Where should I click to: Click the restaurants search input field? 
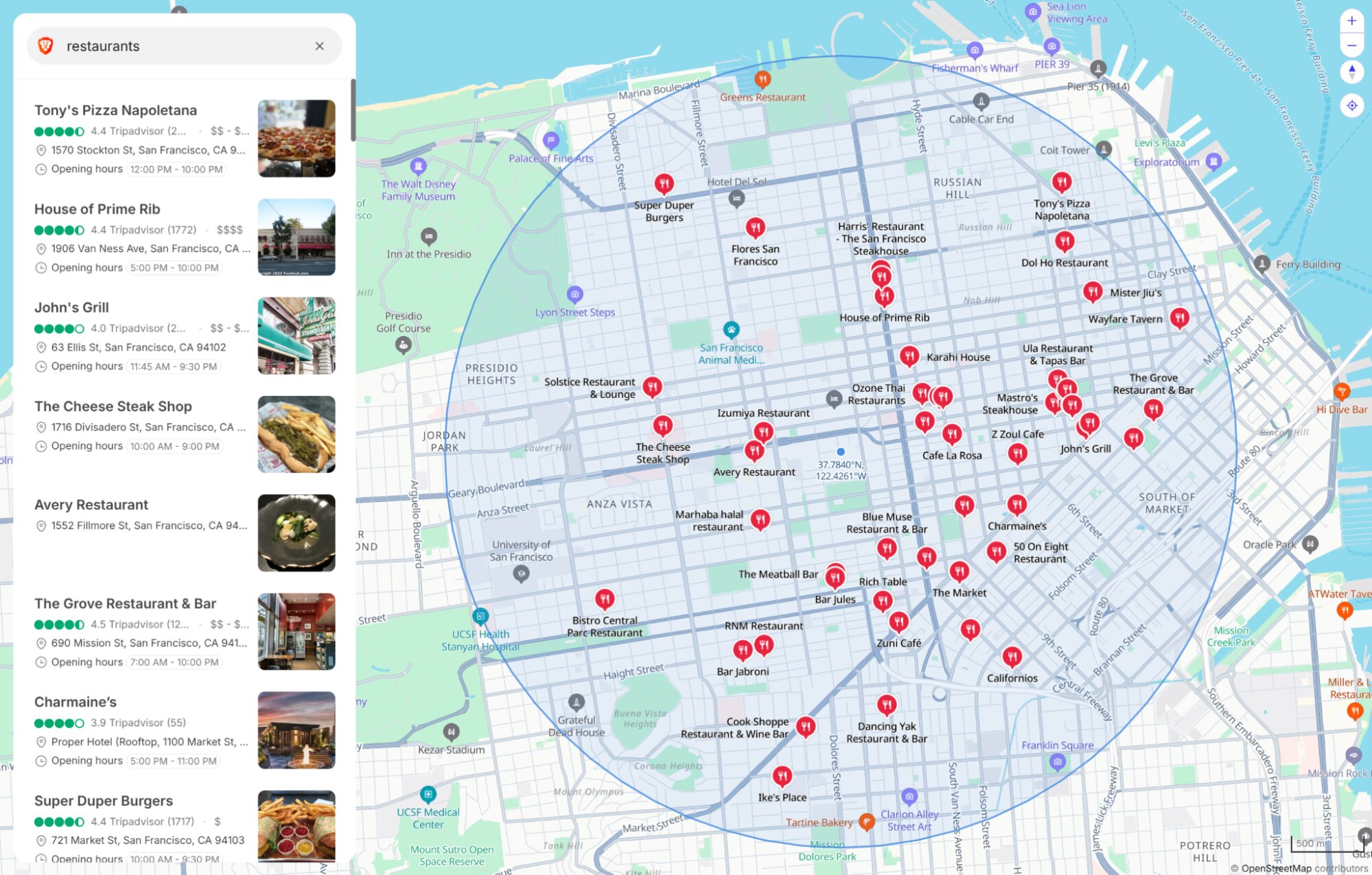coord(184,46)
